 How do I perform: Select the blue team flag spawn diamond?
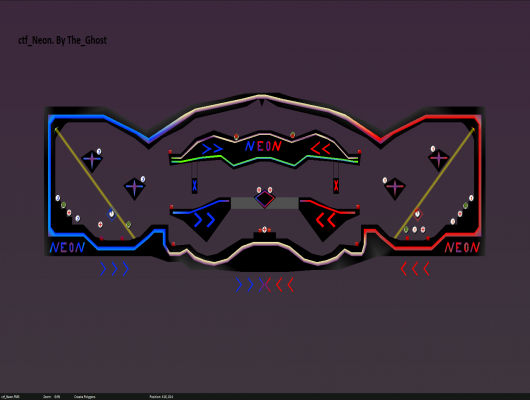pos(112,214)
